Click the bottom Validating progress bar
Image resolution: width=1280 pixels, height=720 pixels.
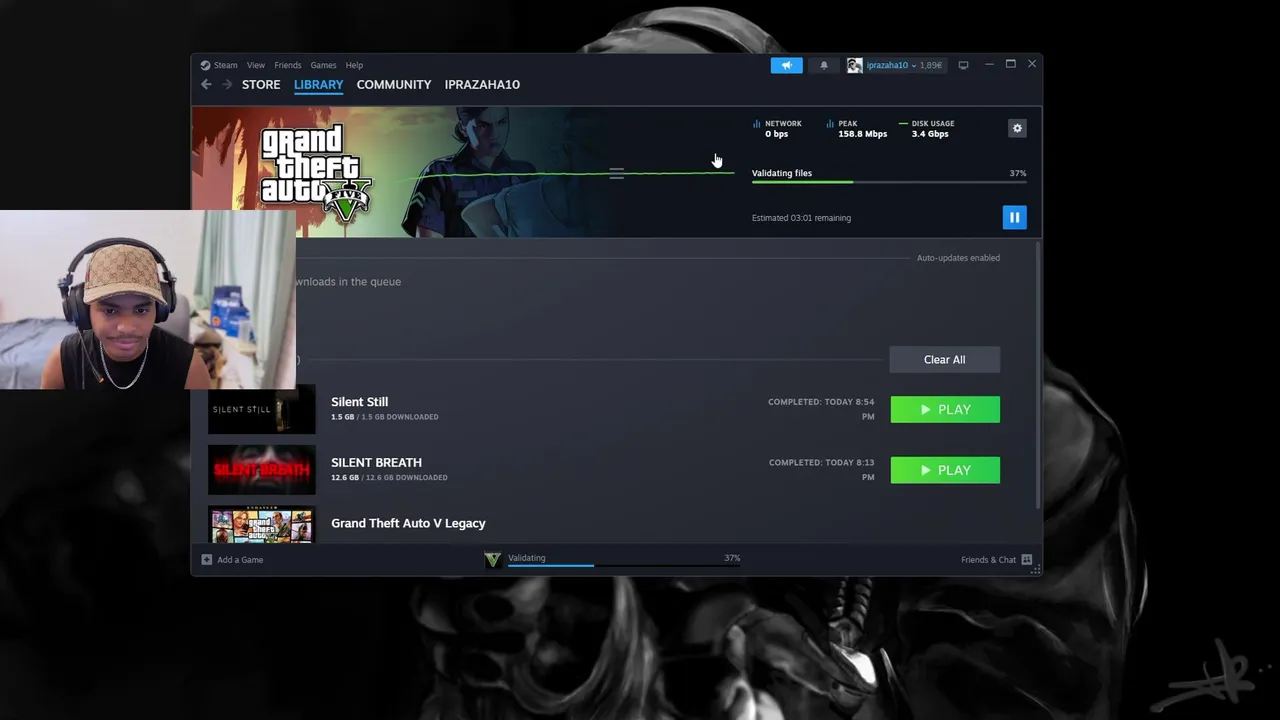[624, 566]
